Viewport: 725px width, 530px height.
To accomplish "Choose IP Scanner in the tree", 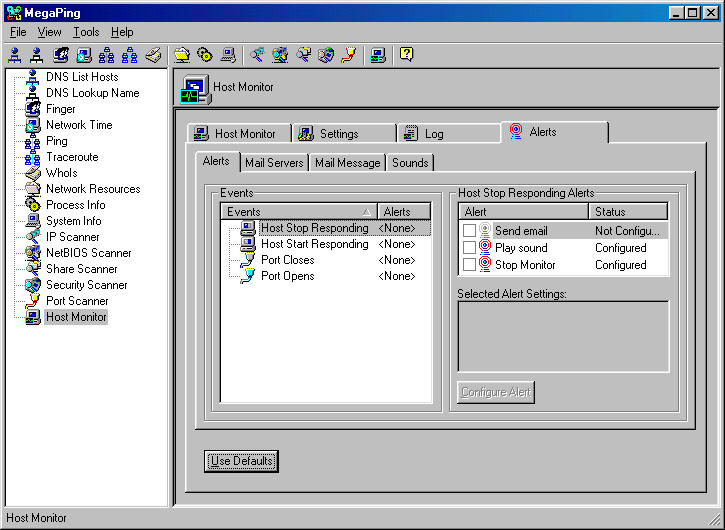I will (x=73, y=237).
